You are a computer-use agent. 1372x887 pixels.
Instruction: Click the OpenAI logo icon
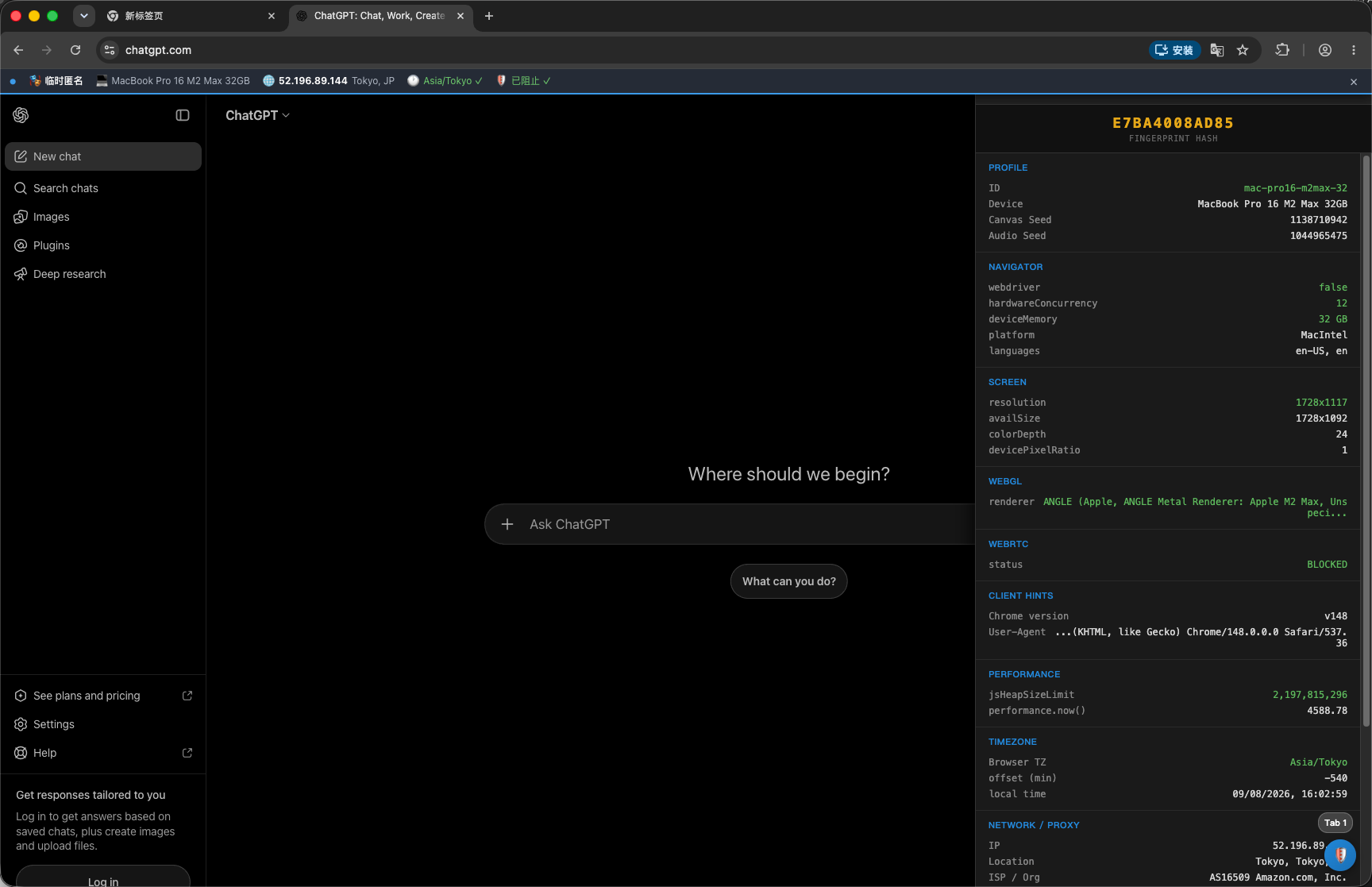point(21,115)
